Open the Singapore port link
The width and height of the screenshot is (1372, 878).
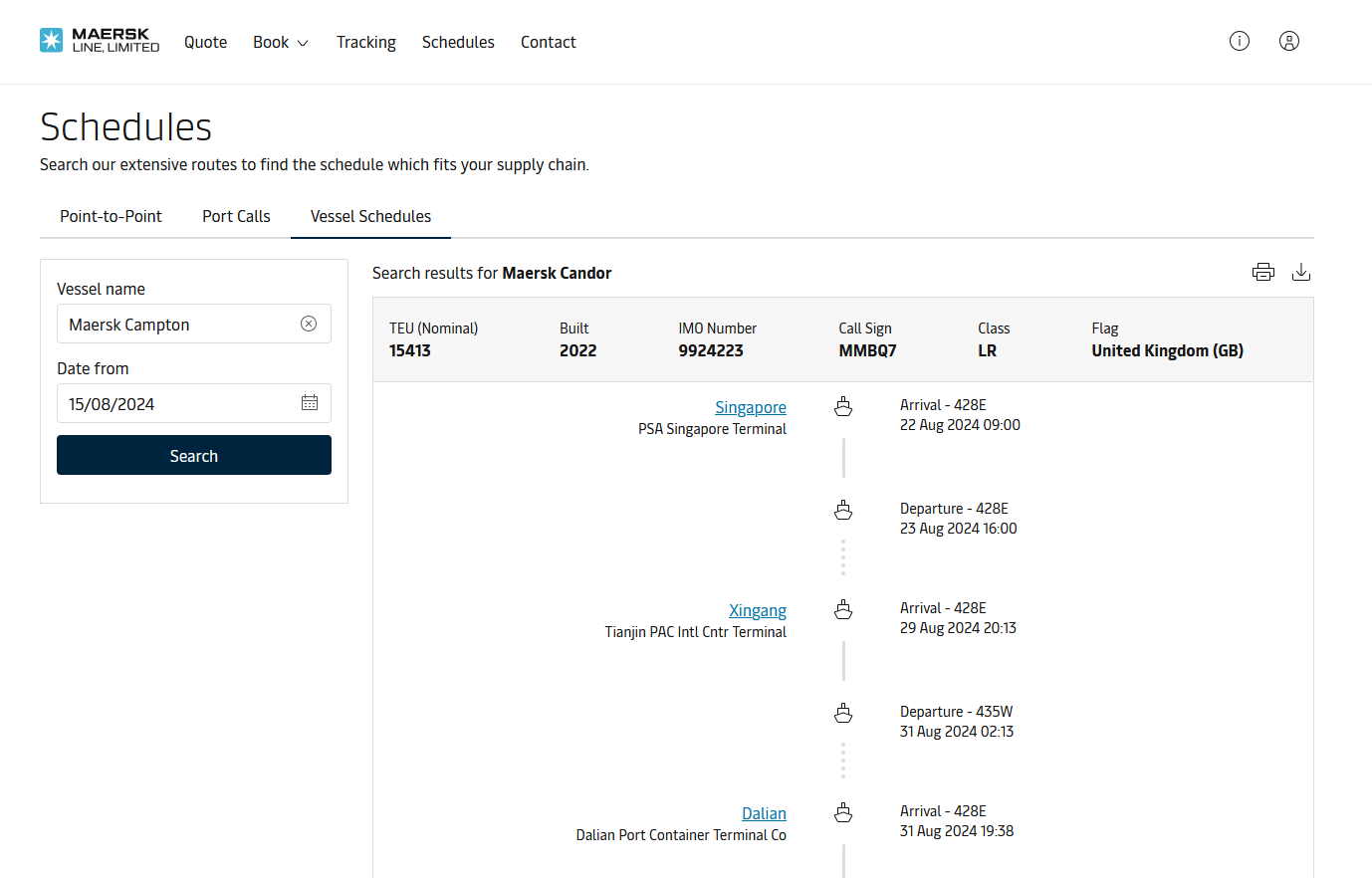pyautogui.click(x=750, y=407)
